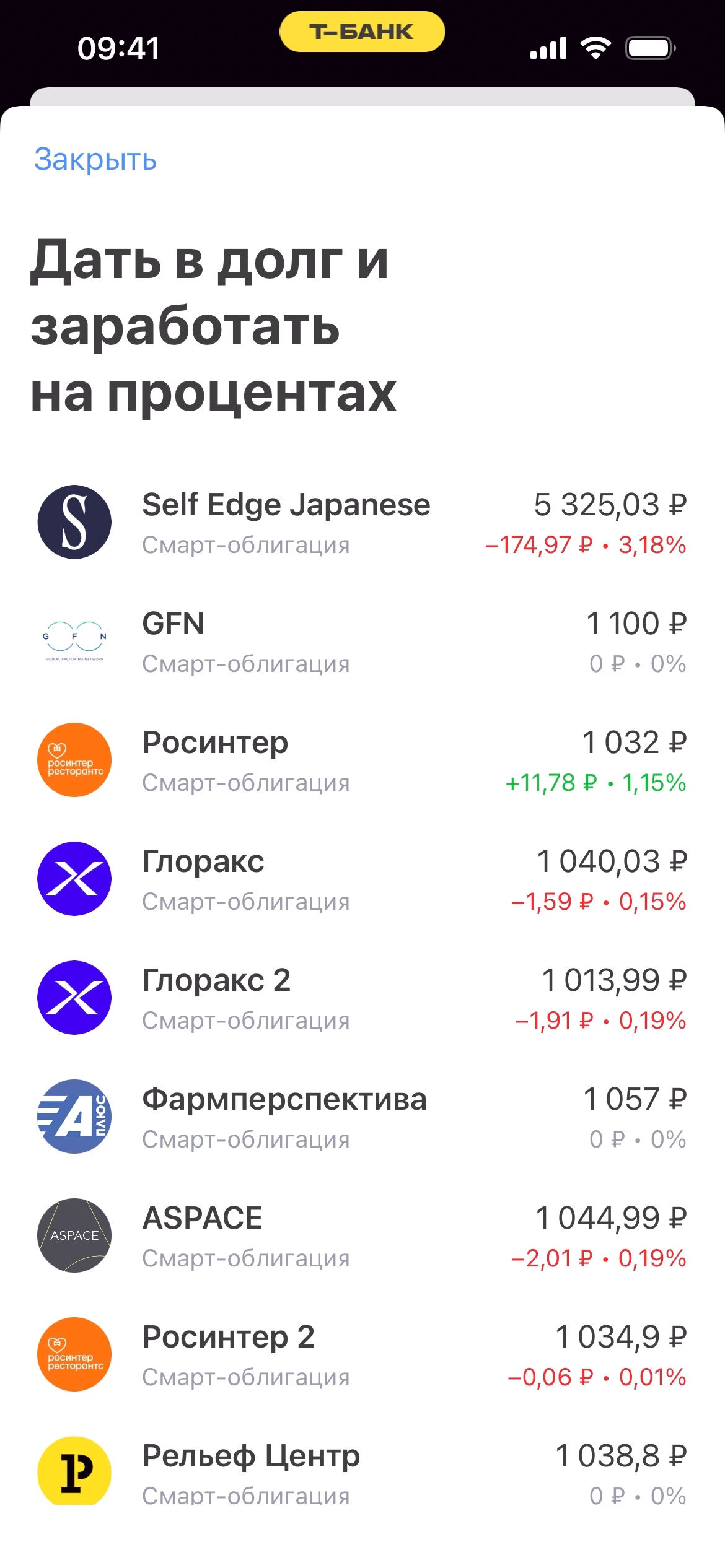Tap the Росинтер 2 logo icon
The width and height of the screenshot is (725, 1568).
pyautogui.click(x=74, y=1354)
